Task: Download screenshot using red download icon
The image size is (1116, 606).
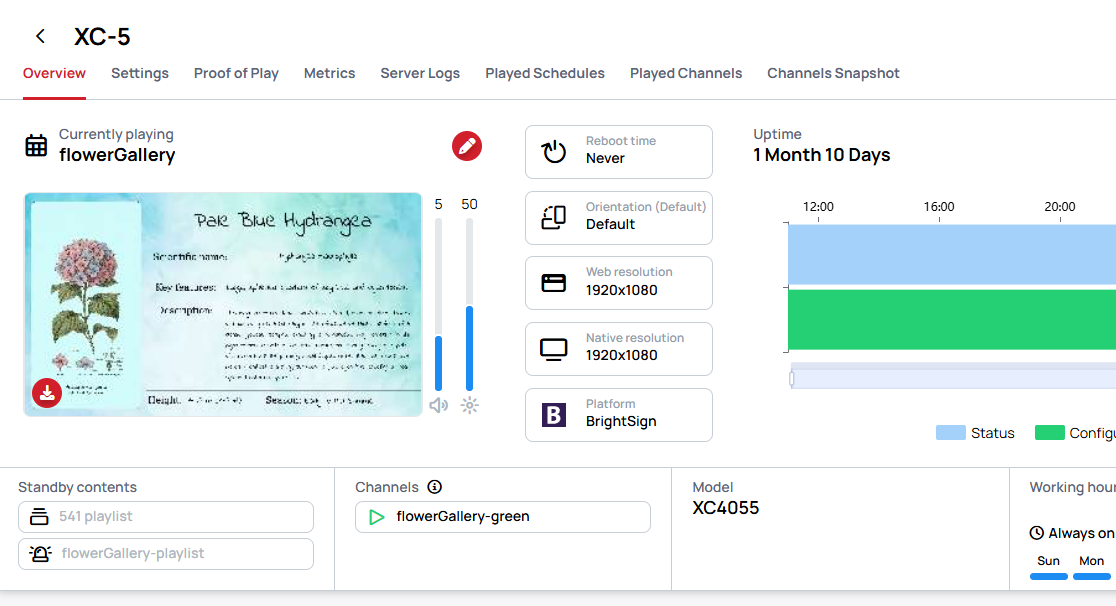Action: pos(47,392)
